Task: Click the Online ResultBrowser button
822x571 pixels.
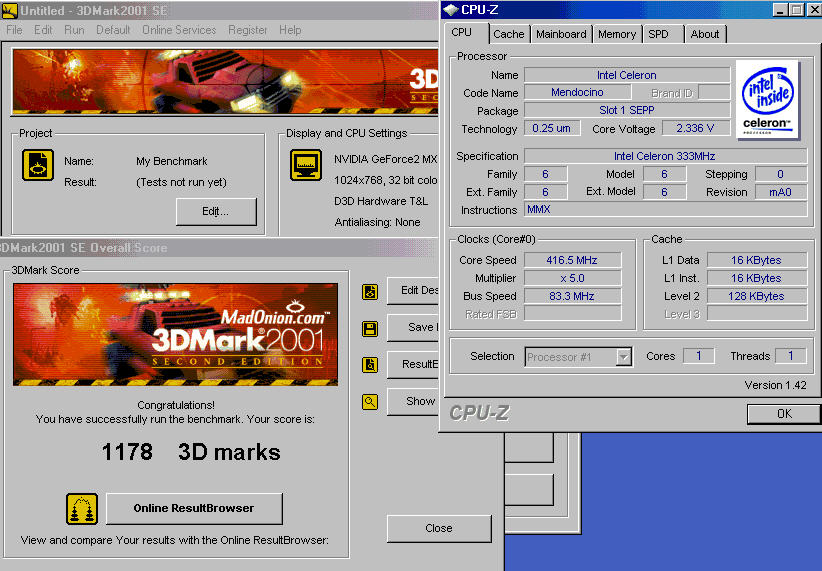Action: pos(194,508)
